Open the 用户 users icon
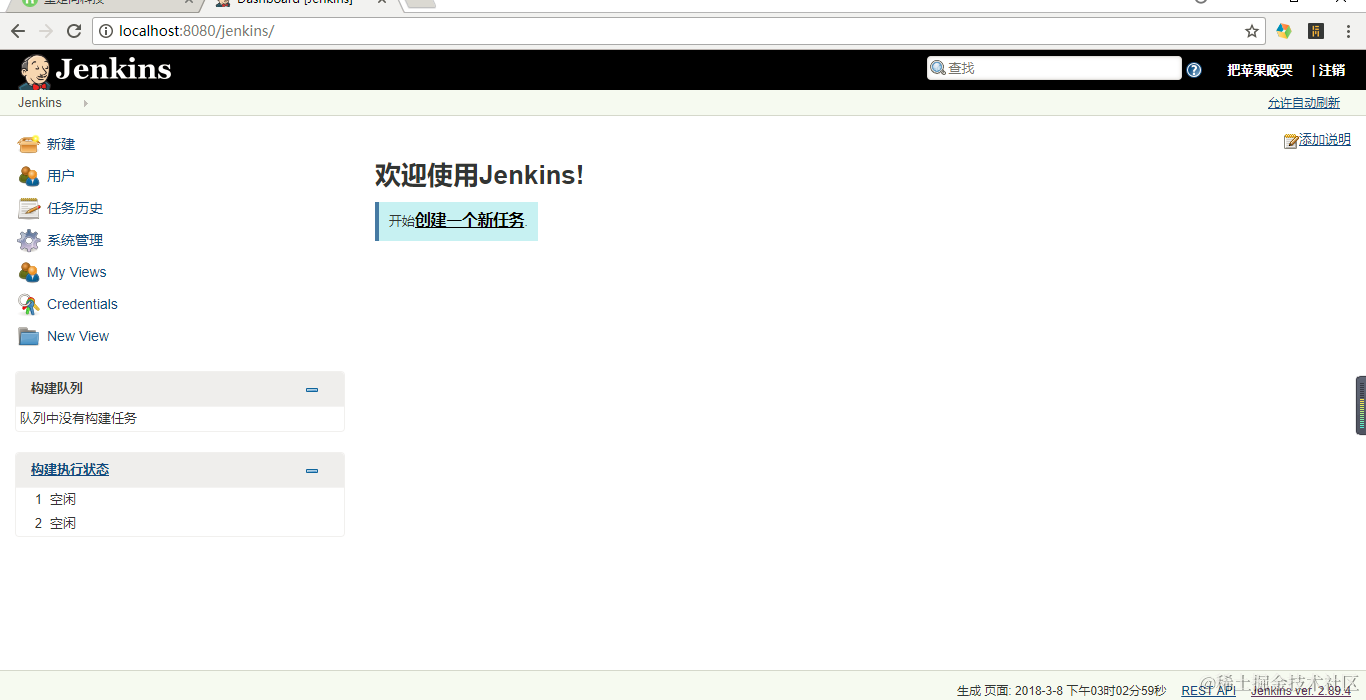The image size is (1366, 700). point(29,176)
